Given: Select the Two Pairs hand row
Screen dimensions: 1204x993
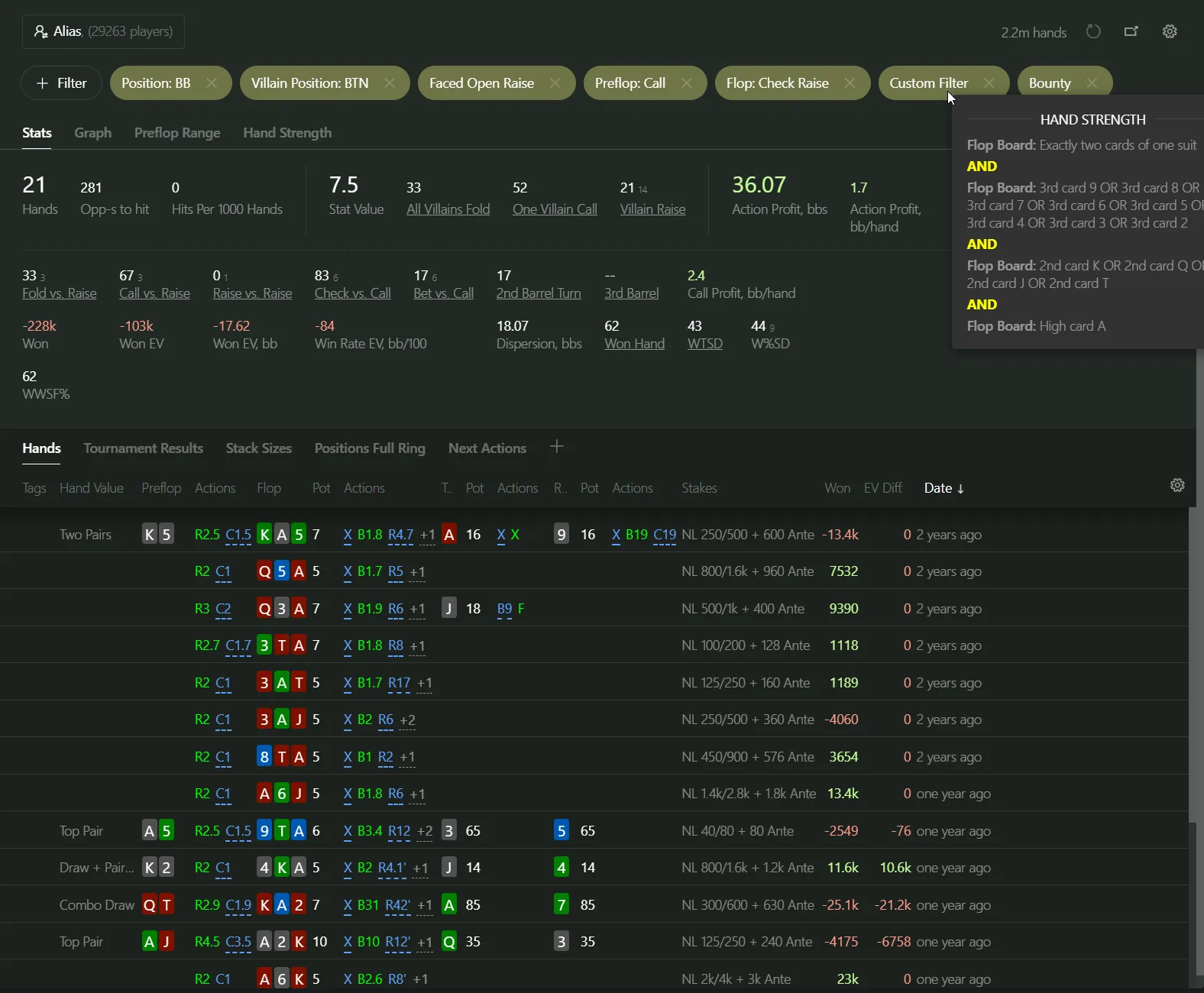Looking at the screenshot, I should [86, 535].
